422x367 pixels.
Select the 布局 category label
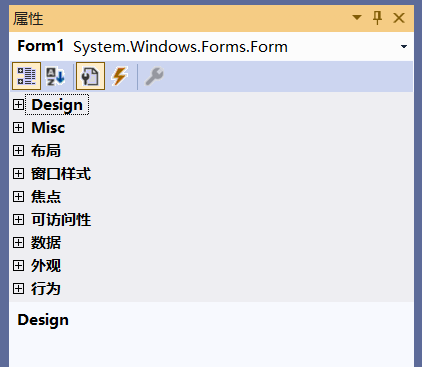click(x=46, y=151)
